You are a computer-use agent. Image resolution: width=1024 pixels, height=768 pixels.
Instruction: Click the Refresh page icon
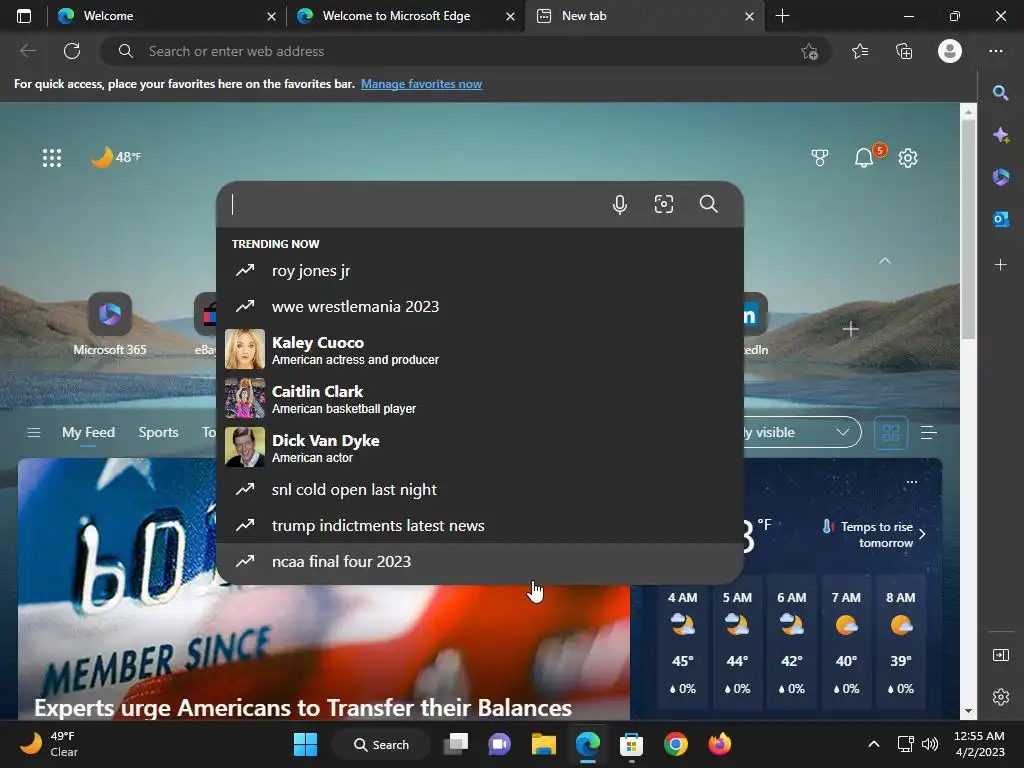pyautogui.click(x=72, y=51)
